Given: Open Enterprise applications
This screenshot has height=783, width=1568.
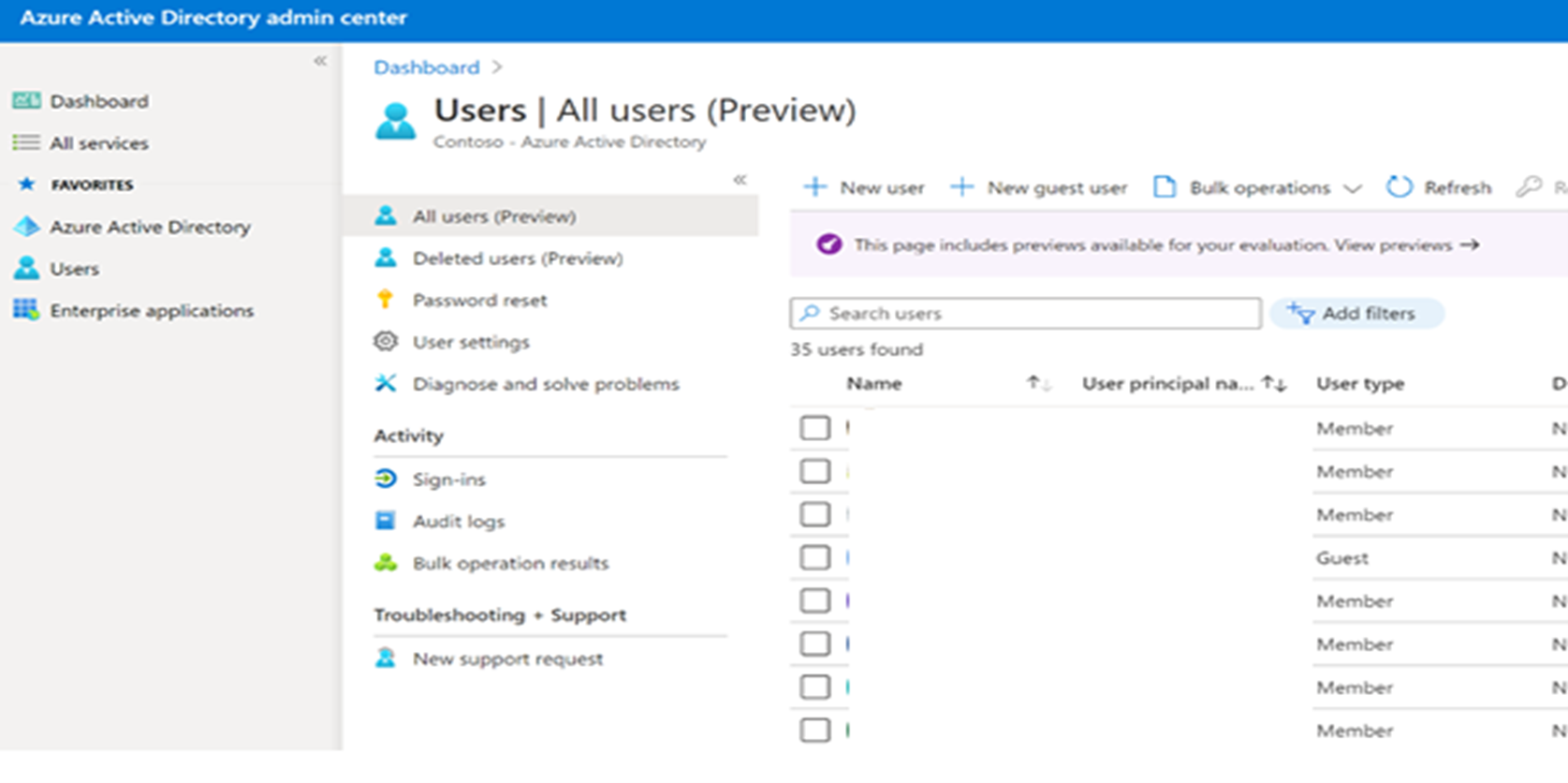Looking at the screenshot, I should tap(152, 311).
